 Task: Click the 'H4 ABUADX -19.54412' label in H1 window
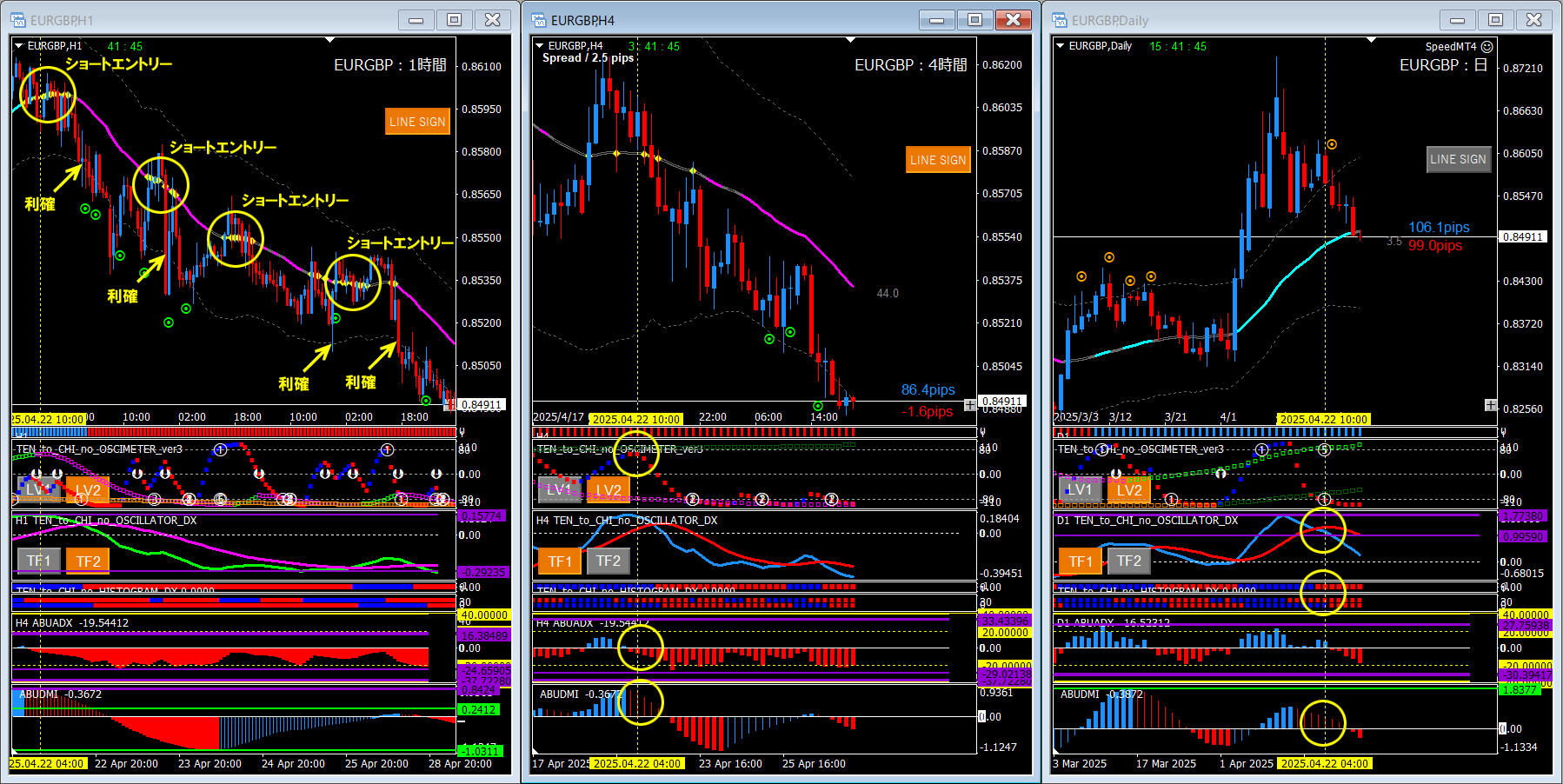pyautogui.click(x=72, y=623)
